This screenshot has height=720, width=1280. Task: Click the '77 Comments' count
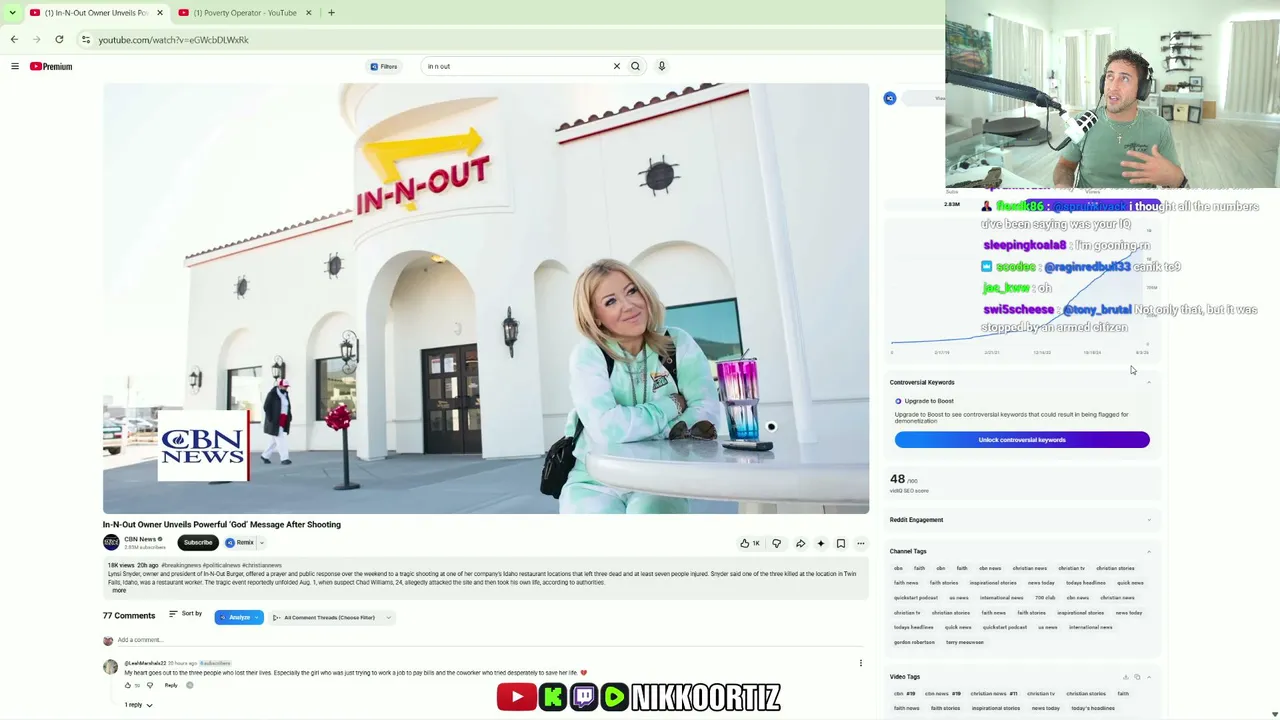coord(129,615)
